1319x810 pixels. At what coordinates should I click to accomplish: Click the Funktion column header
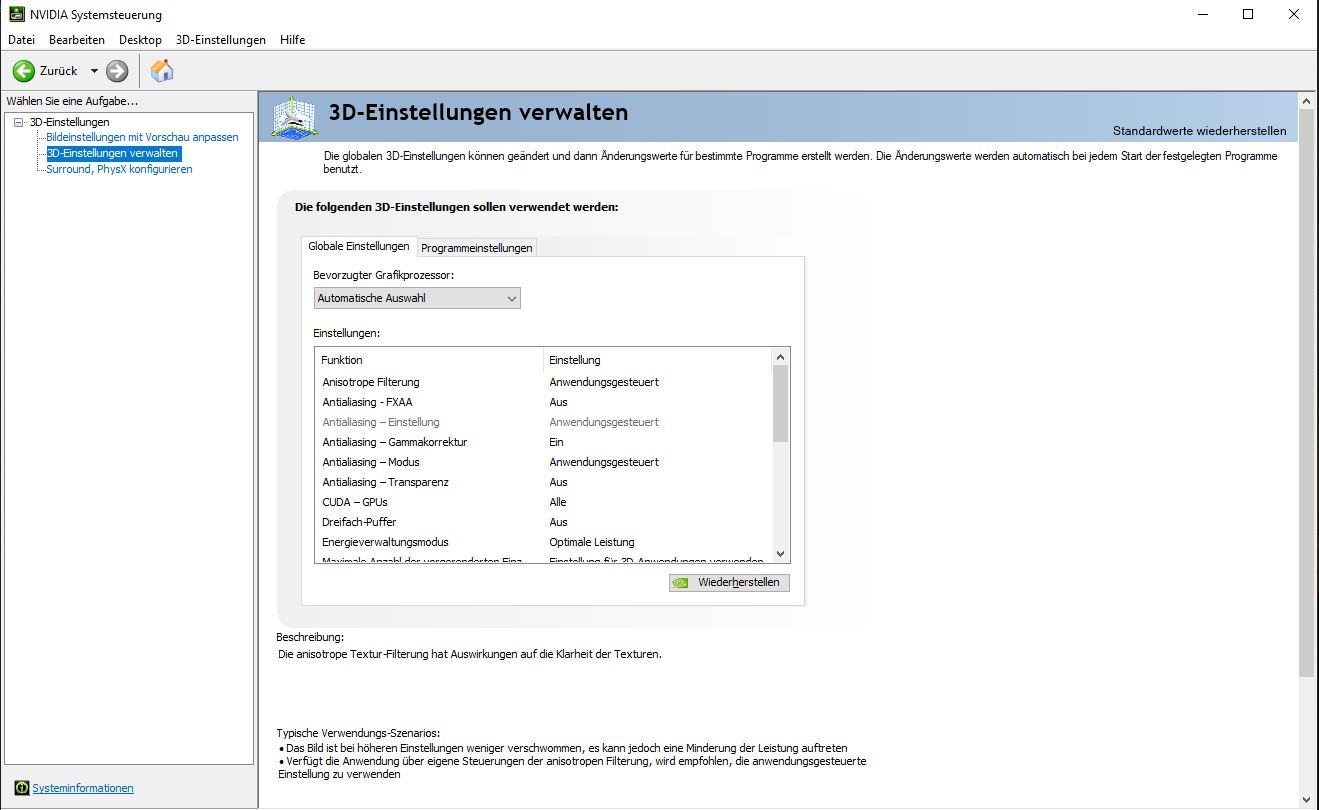[430, 360]
